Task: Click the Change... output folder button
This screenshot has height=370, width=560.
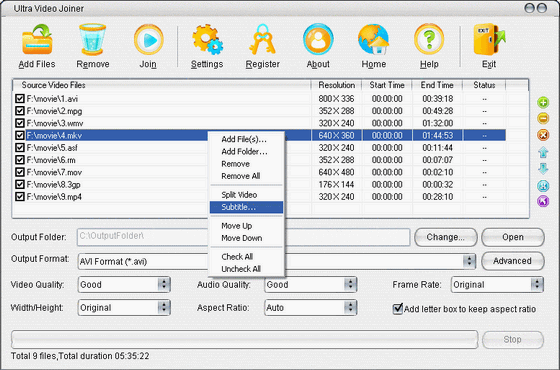Action: (x=446, y=238)
